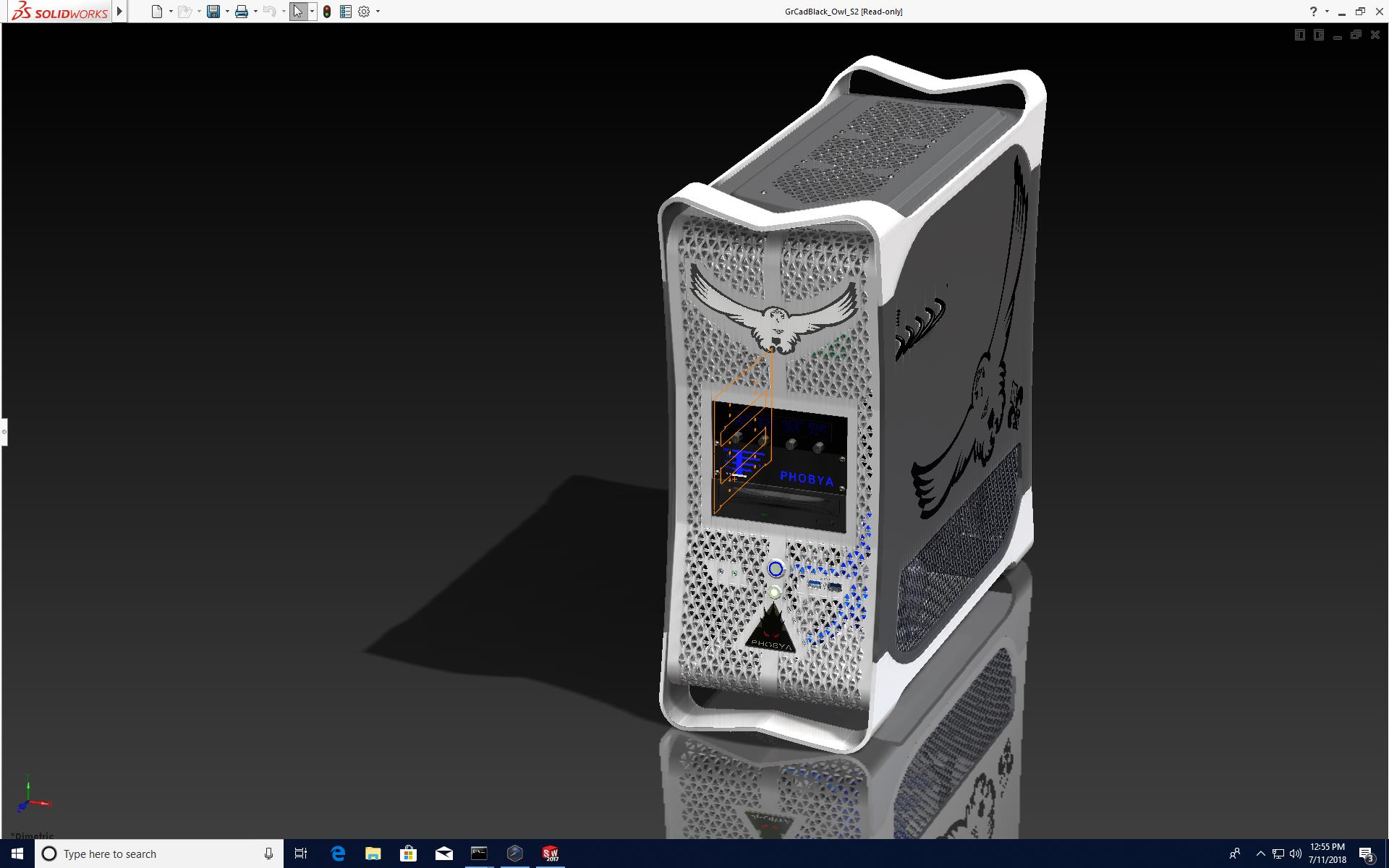
Task: Click the SolidWorks Help question mark
Action: pyautogui.click(x=1313, y=12)
